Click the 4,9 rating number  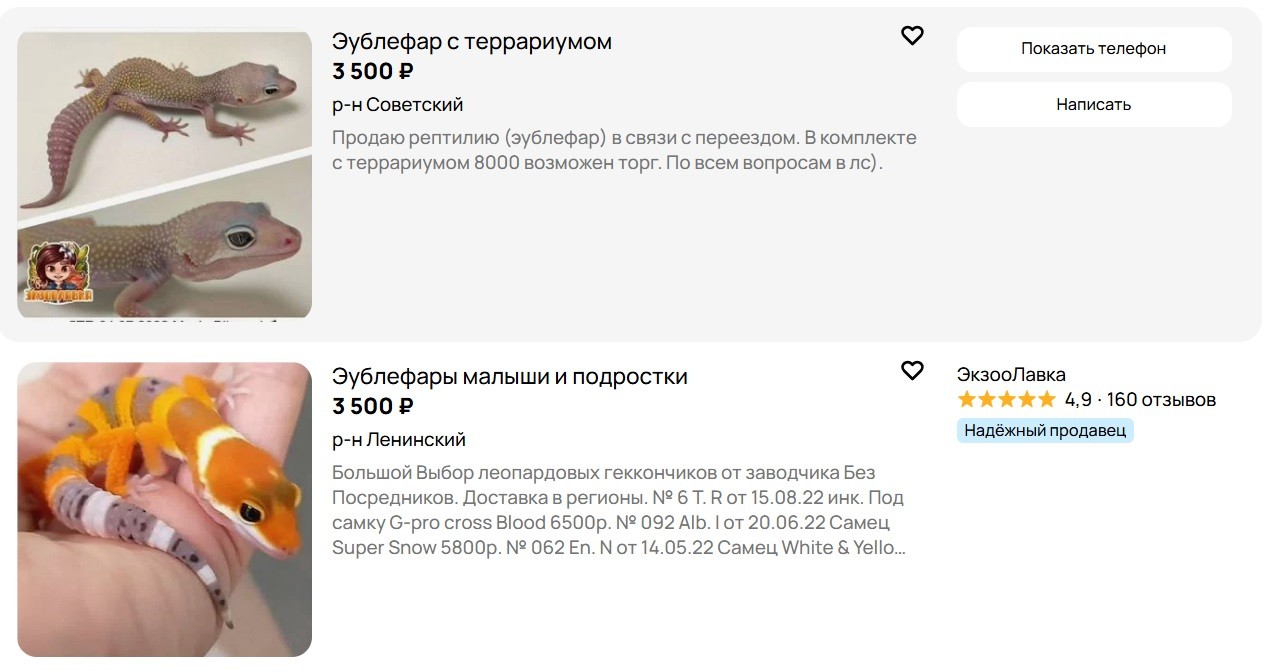click(x=1078, y=400)
